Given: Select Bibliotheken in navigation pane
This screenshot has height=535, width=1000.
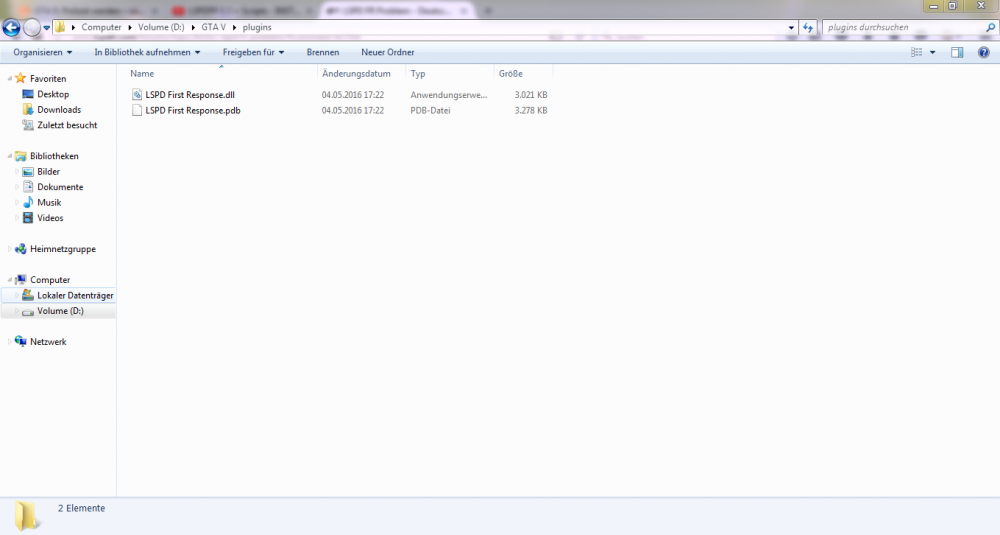Looking at the screenshot, I should click(x=54, y=156).
